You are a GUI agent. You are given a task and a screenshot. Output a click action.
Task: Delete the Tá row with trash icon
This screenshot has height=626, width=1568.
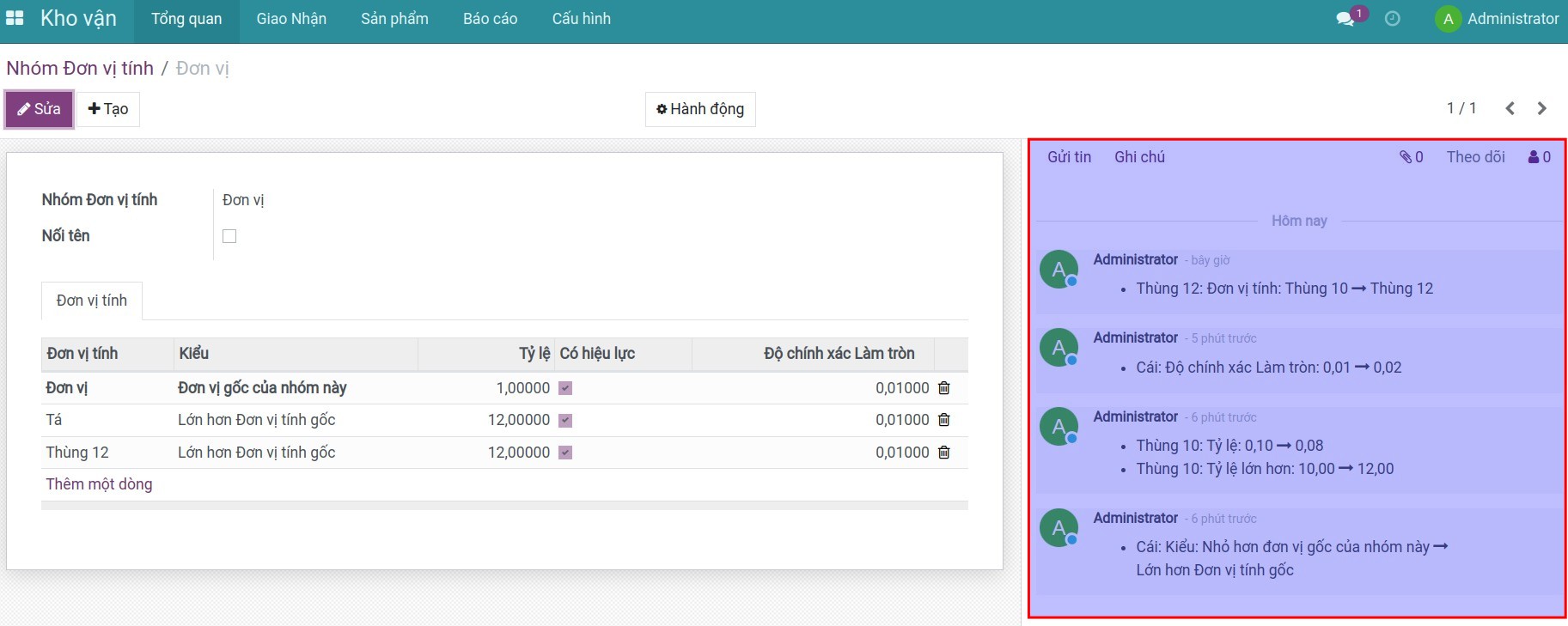pos(944,420)
